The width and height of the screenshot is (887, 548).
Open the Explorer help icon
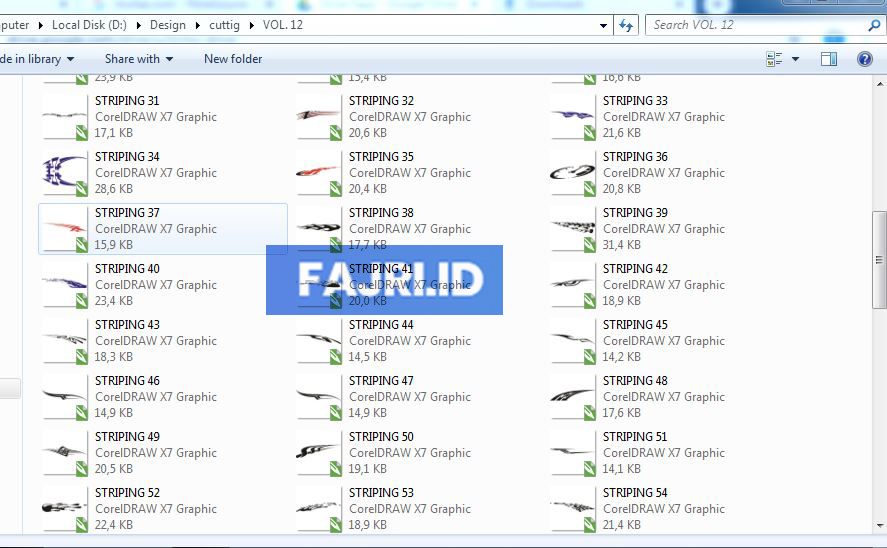pyautogui.click(x=864, y=59)
